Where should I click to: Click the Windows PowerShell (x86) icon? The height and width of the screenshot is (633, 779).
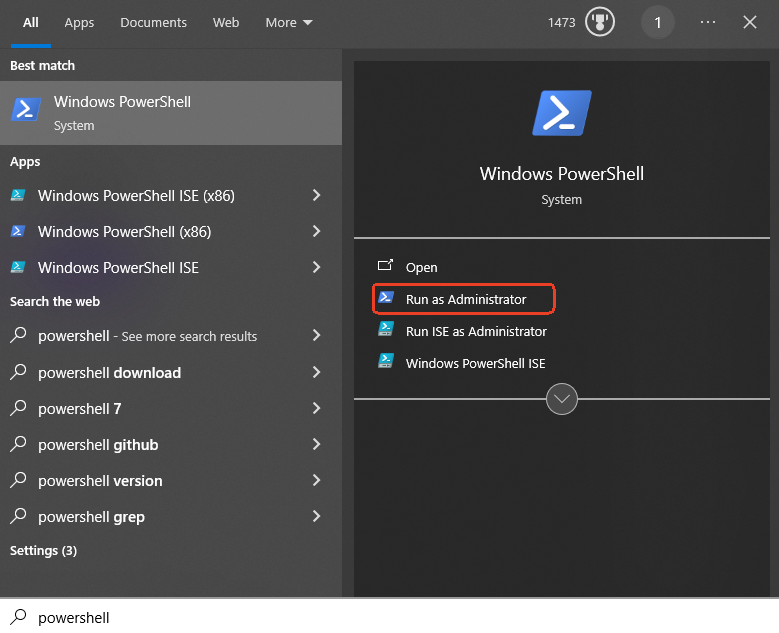[18, 231]
